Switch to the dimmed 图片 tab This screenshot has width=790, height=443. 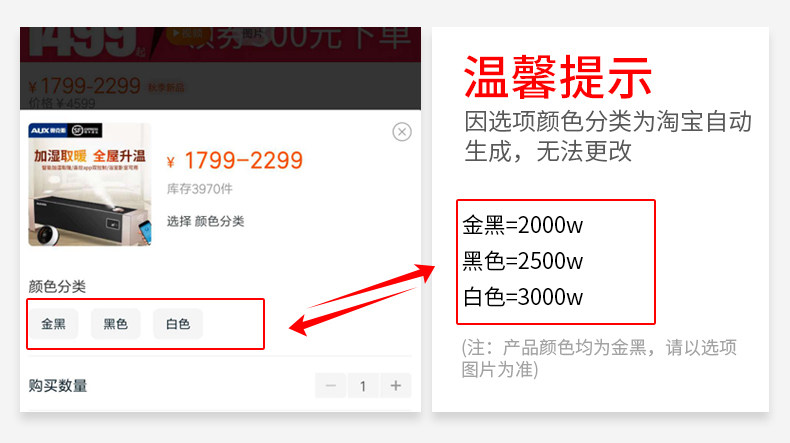[x=253, y=34]
